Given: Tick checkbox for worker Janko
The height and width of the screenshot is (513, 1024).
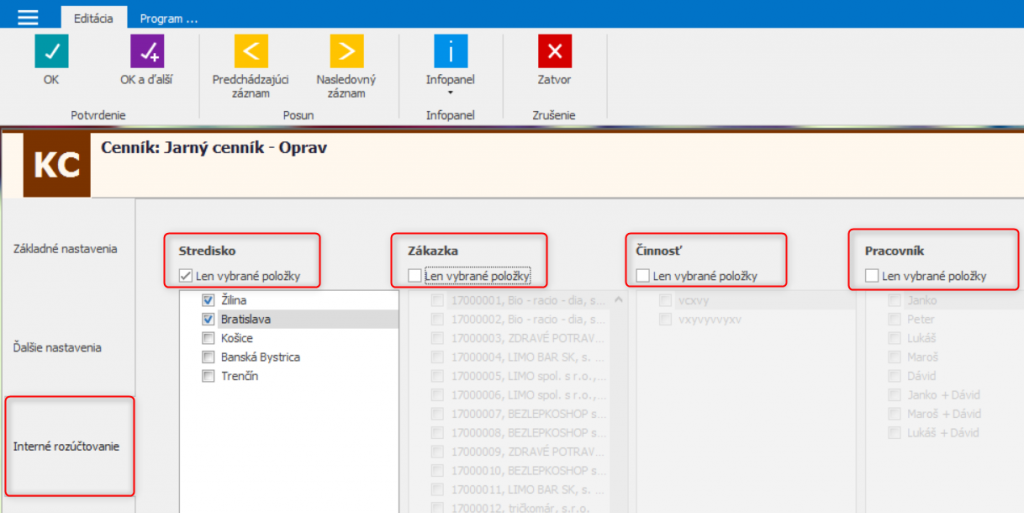Looking at the screenshot, I should click(x=894, y=300).
